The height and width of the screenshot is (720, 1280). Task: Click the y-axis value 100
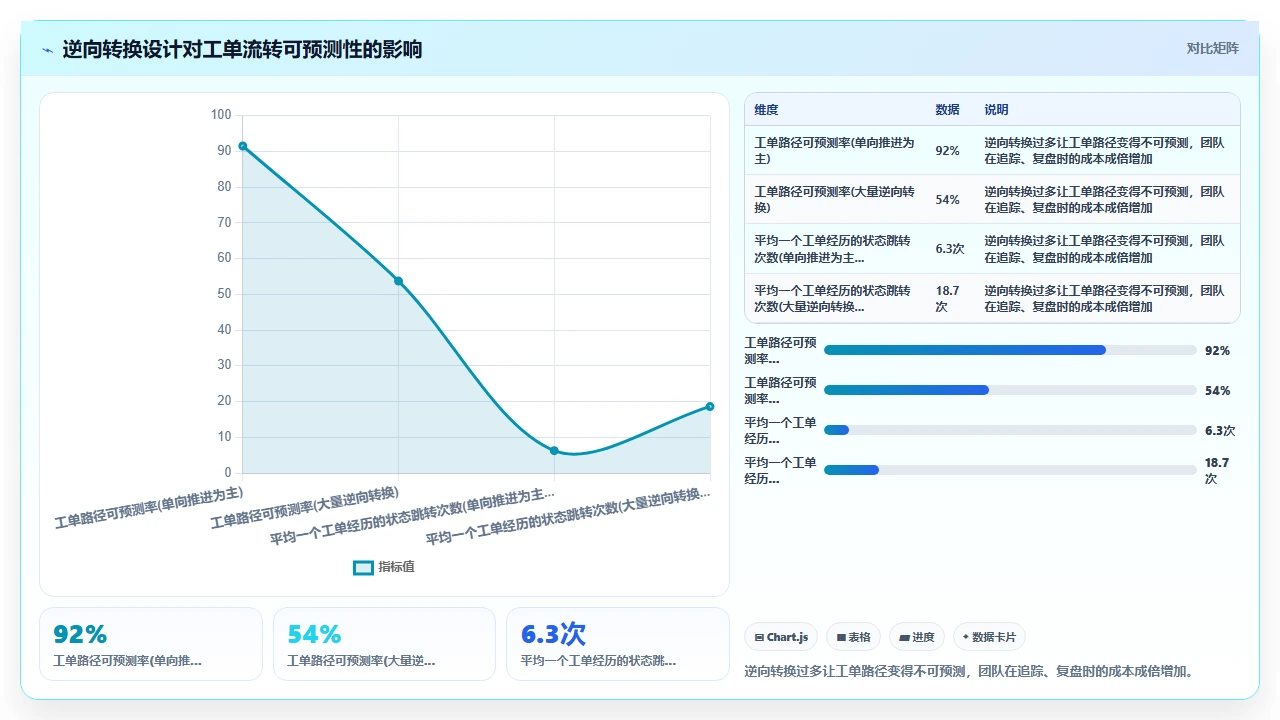coord(221,115)
